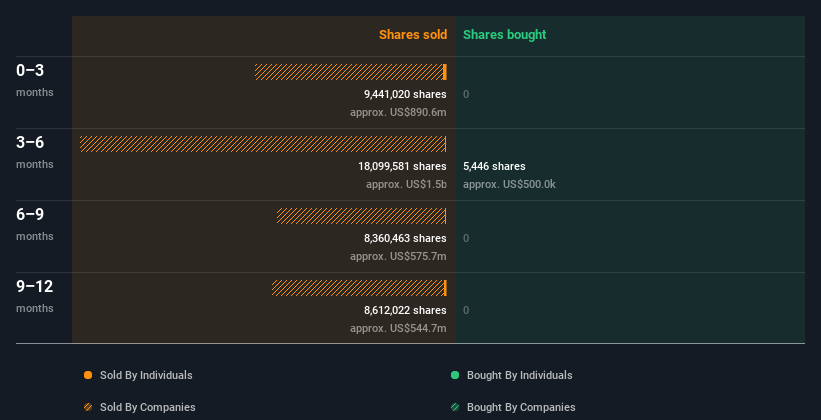Viewport: 821px width, 420px height.
Task: Click the approx. US$544.7m value
Action: [398, 328]
